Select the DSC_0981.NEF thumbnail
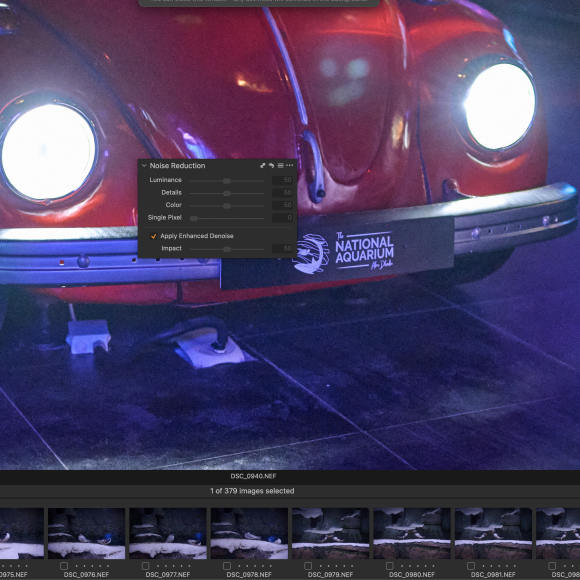 493,533
